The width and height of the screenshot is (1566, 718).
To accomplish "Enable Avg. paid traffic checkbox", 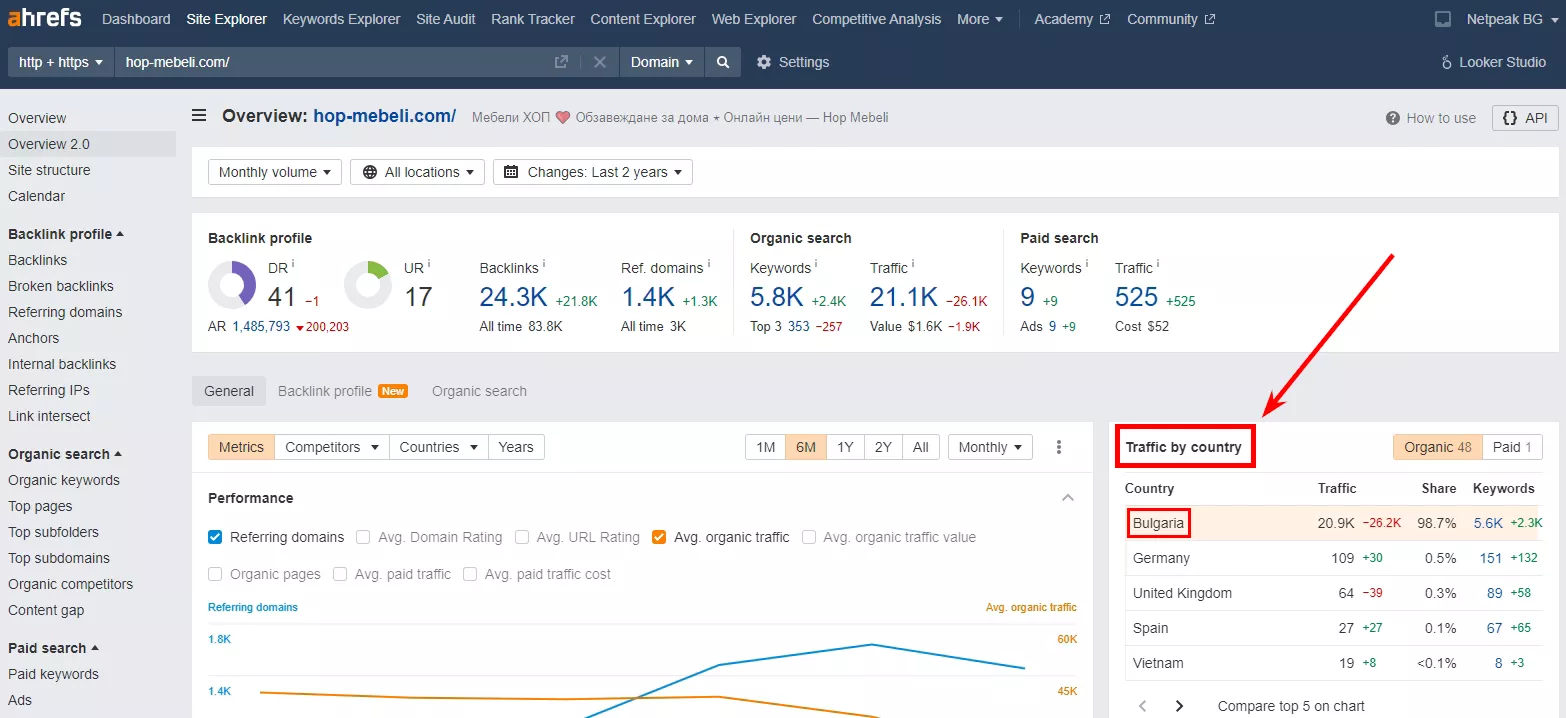I will coord(340,574).
